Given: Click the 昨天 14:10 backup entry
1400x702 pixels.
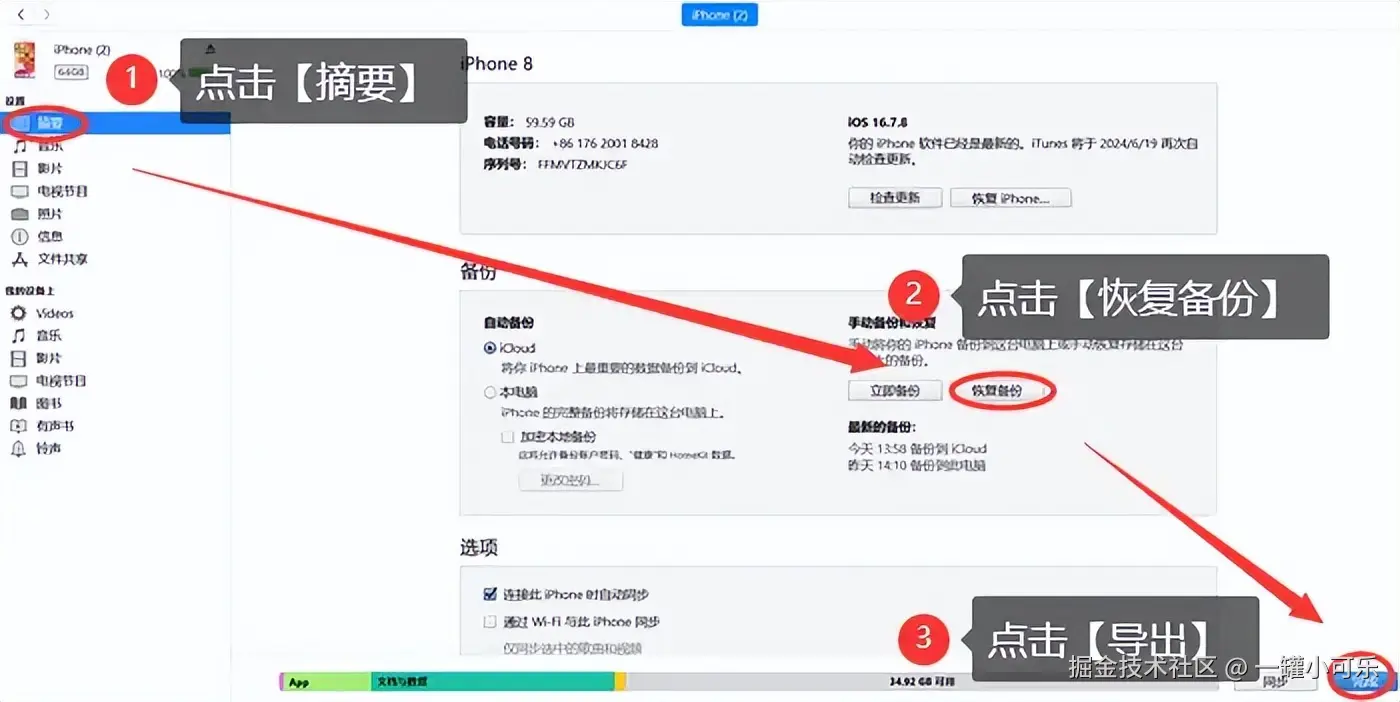Looking at the screenshot, I should click(917, 465).
